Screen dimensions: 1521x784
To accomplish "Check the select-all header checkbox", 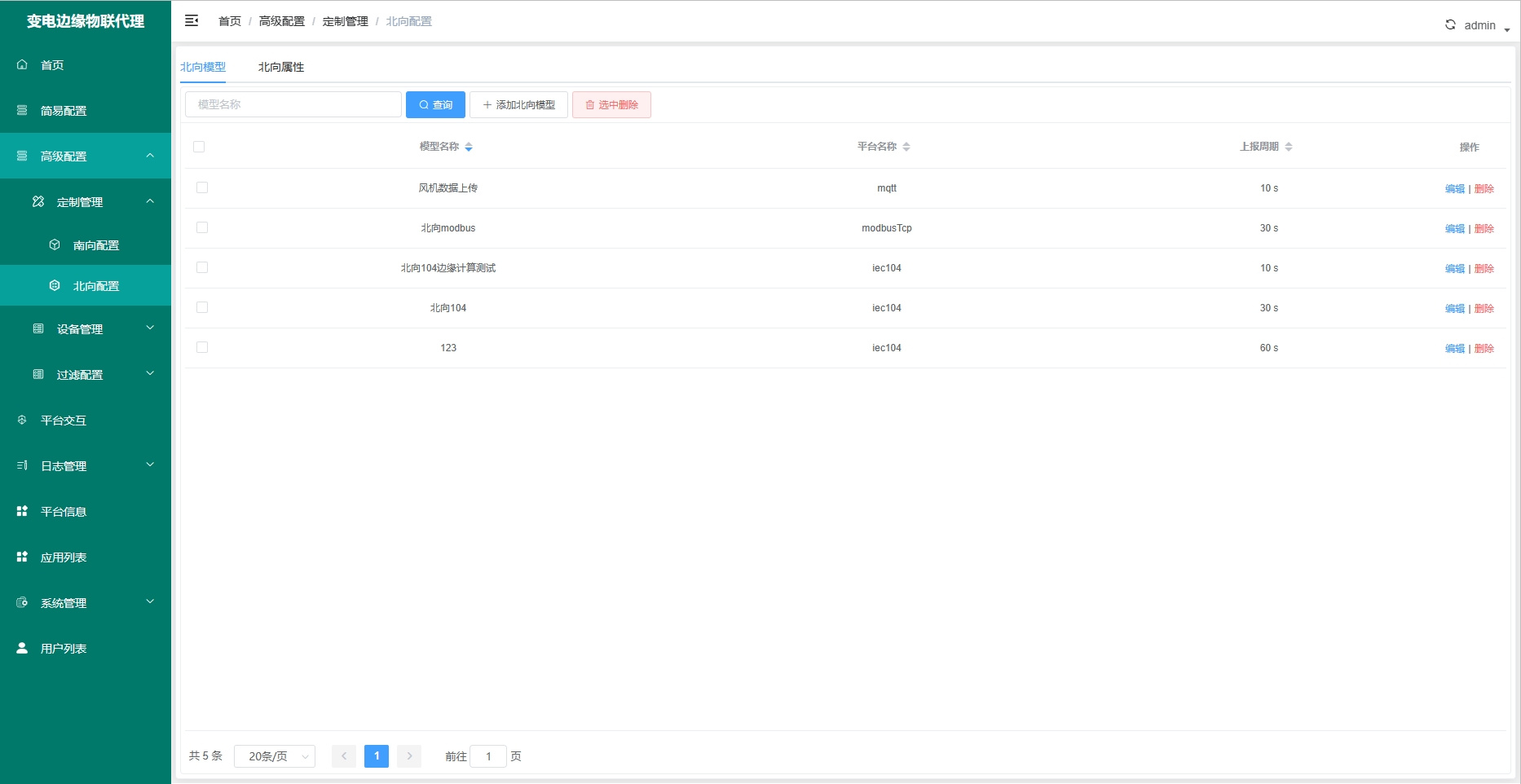I will (199, 147).
